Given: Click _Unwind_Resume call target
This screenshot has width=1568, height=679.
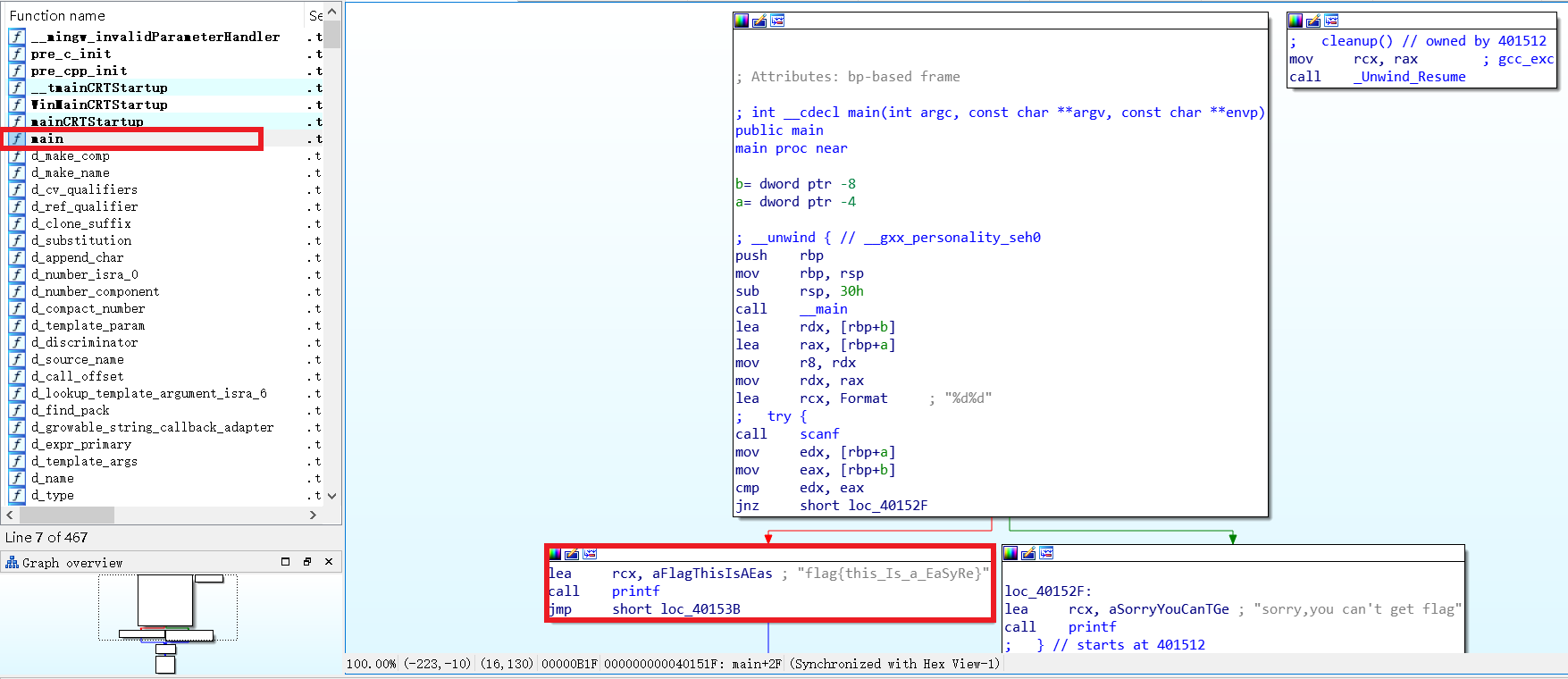Looking at the screenshot, I should pyautogui.click(x=1409, y=77).
